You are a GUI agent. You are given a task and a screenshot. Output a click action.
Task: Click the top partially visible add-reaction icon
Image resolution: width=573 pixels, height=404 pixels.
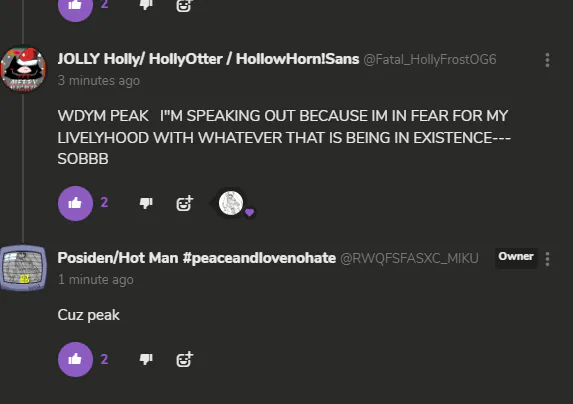184,6
